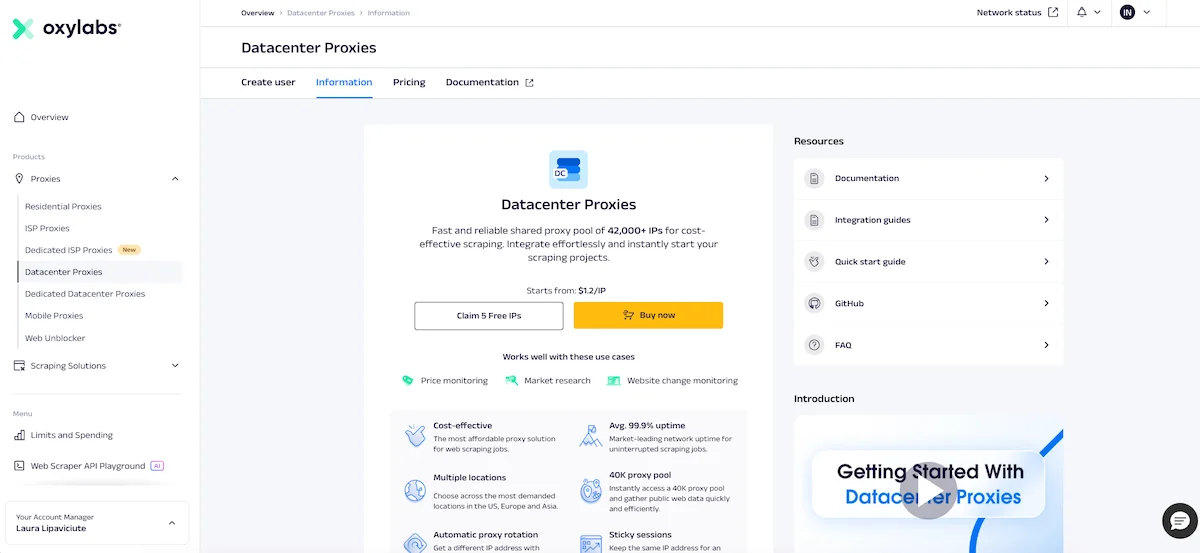Open the notifications bell icon

[x=1082, y=12]
